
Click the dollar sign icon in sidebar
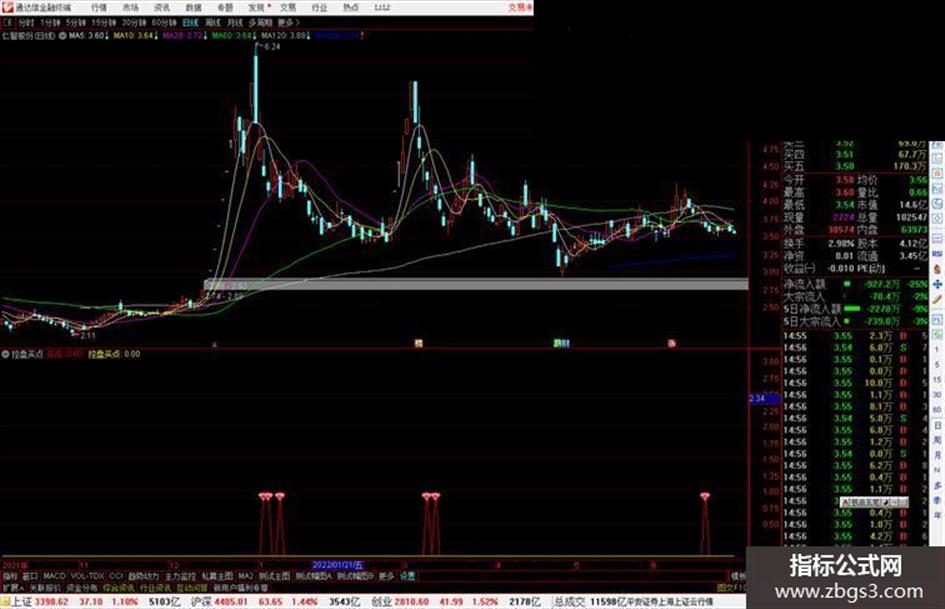937,269
